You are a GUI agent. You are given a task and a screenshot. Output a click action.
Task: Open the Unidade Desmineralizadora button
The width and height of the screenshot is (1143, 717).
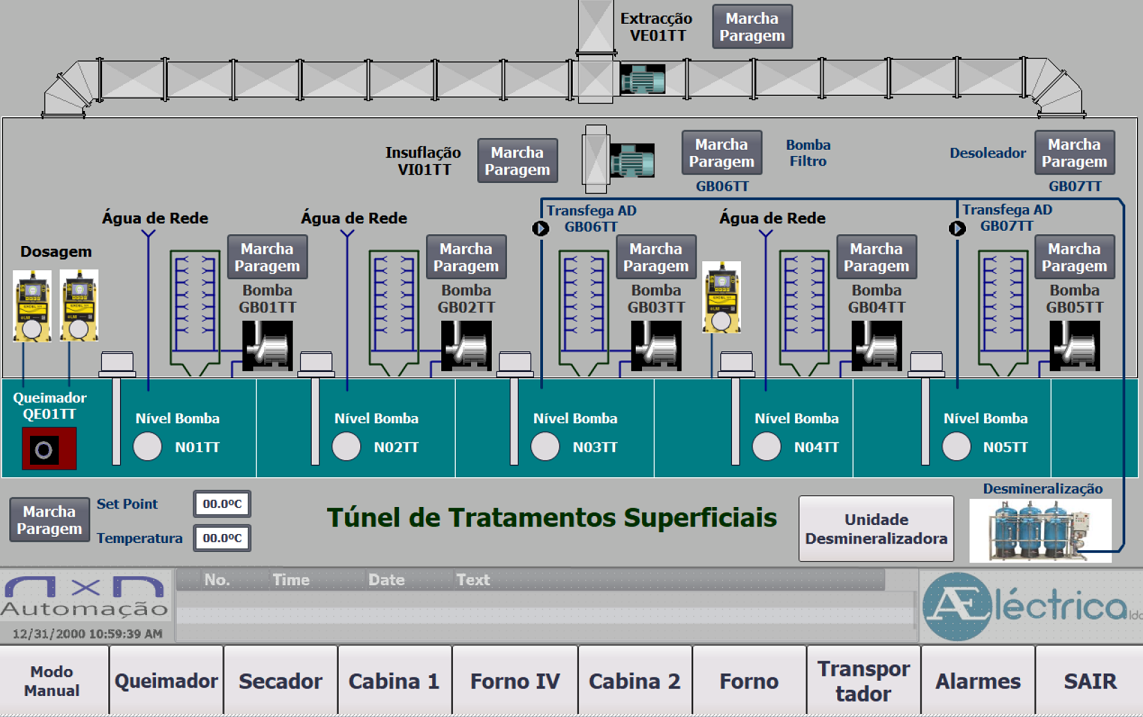pyautogui.click(x=876, y=529)
